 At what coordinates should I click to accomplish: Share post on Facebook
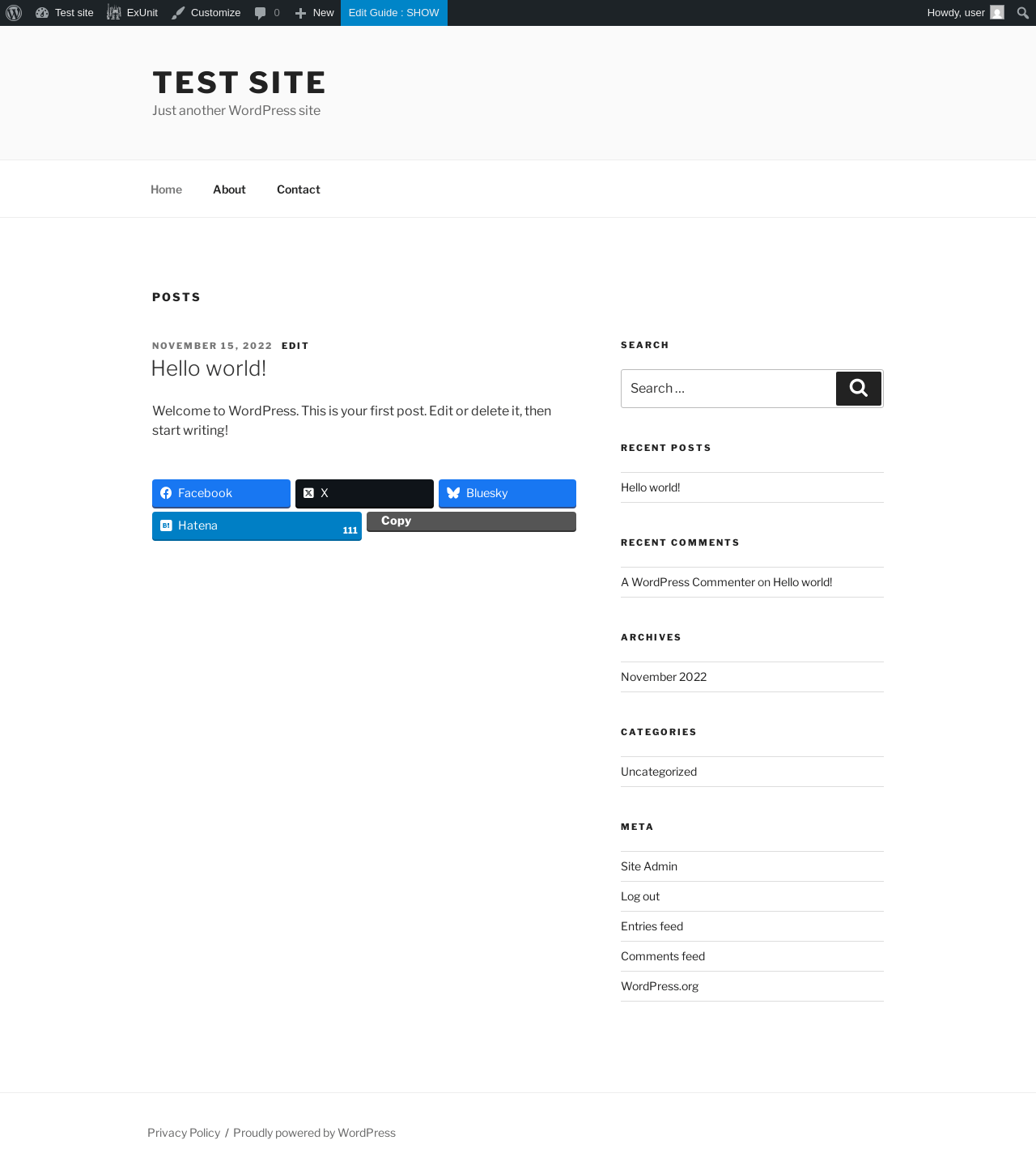point(221,493)
